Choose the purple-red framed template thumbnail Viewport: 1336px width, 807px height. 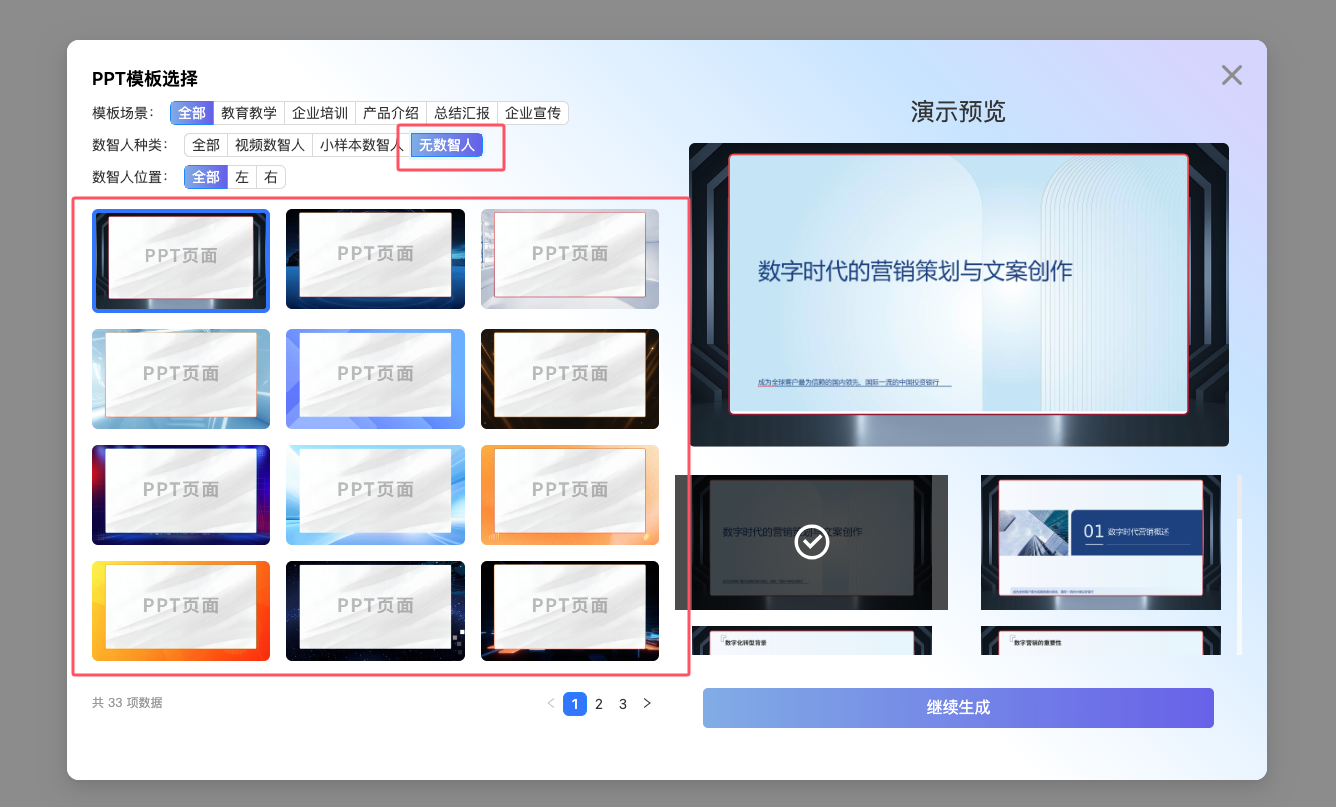point(181,495)
